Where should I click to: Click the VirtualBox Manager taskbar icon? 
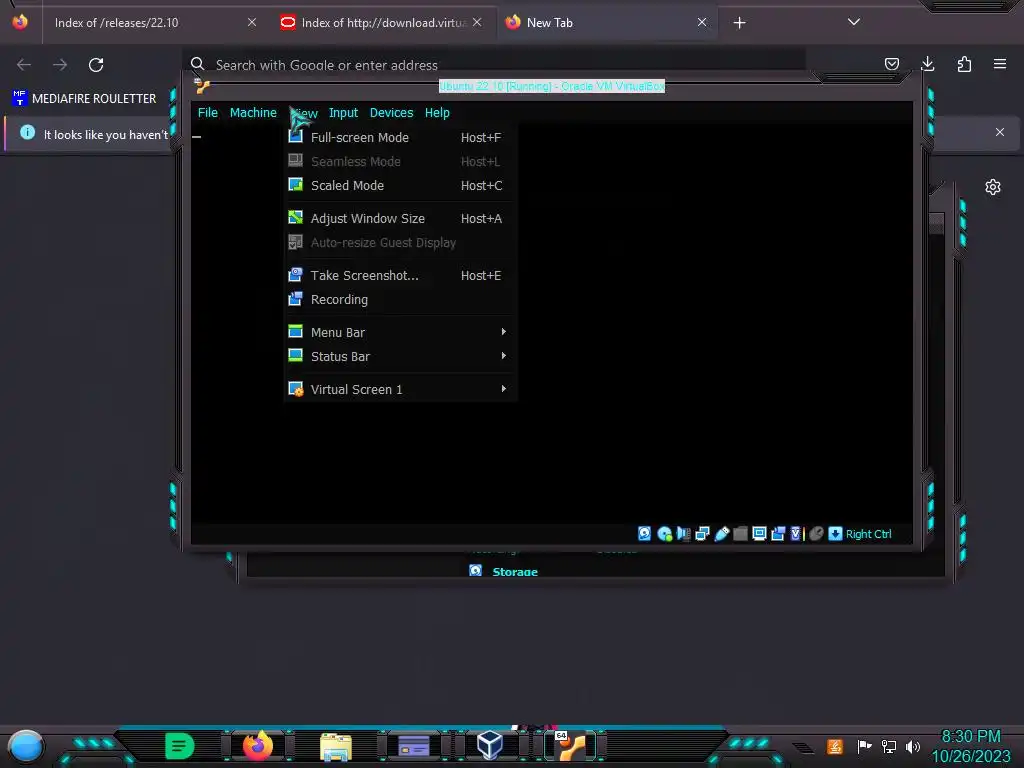(x=489, y=745)
